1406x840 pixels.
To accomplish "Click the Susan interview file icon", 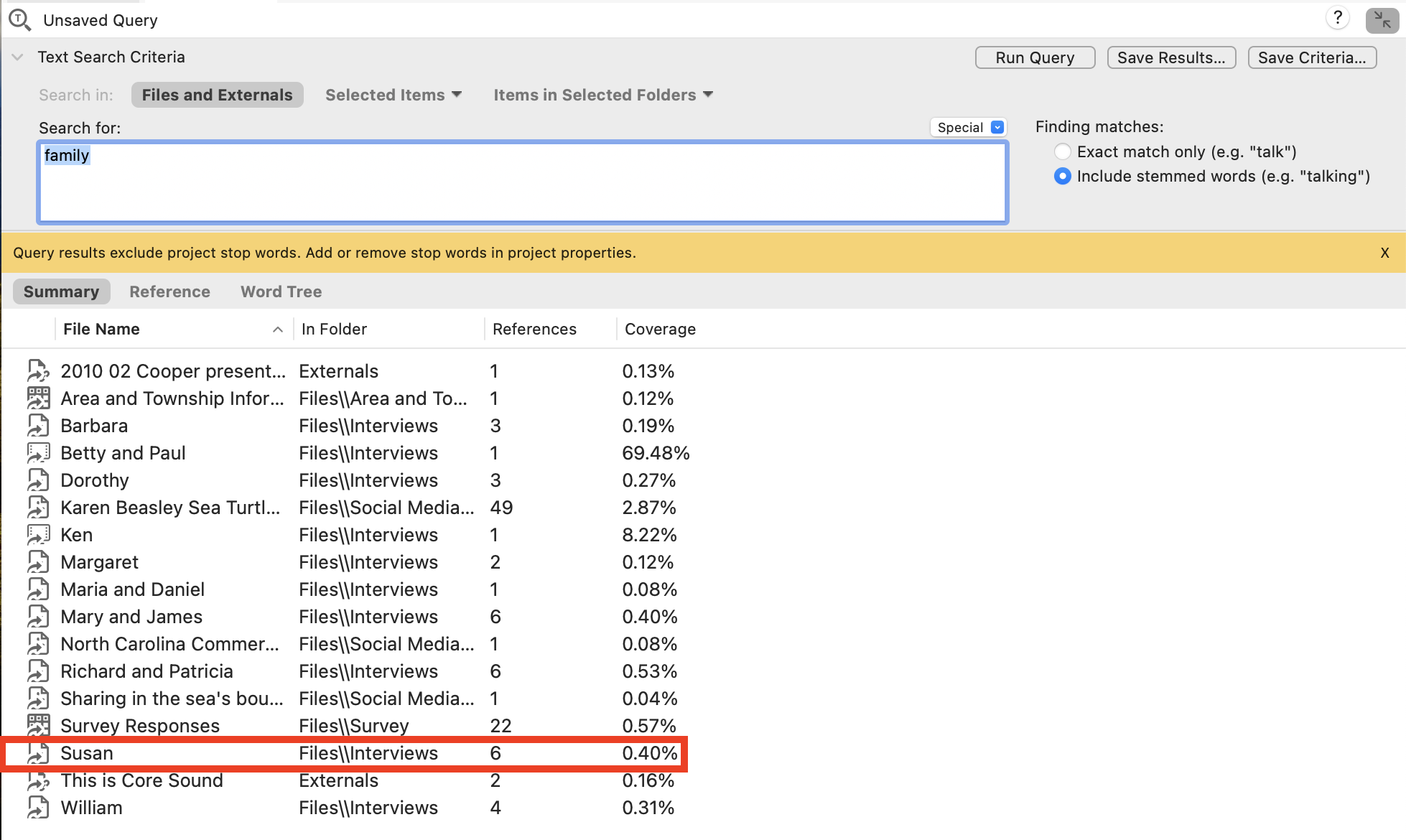I will pyautogui.click(x=36, y=753).
